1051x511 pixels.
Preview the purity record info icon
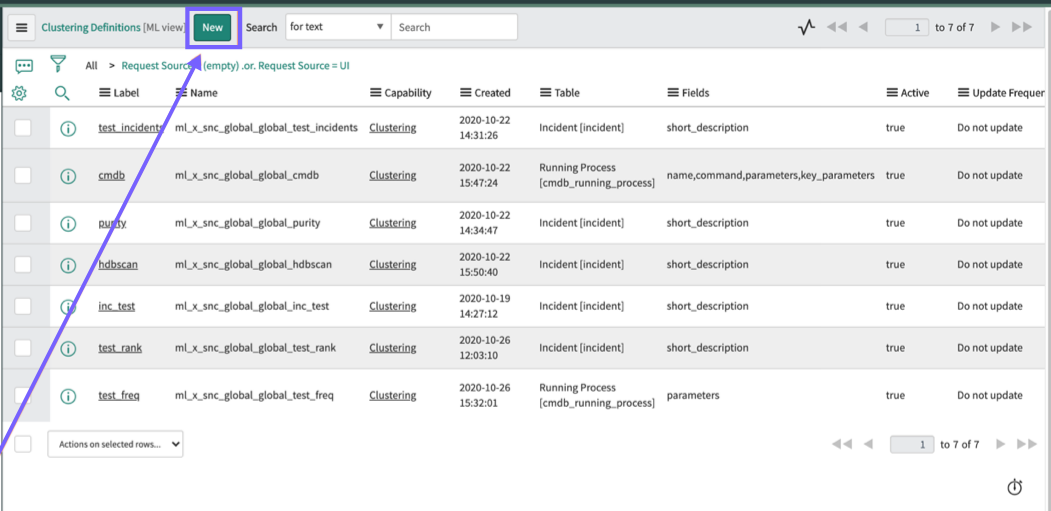[x=68, y=223]
